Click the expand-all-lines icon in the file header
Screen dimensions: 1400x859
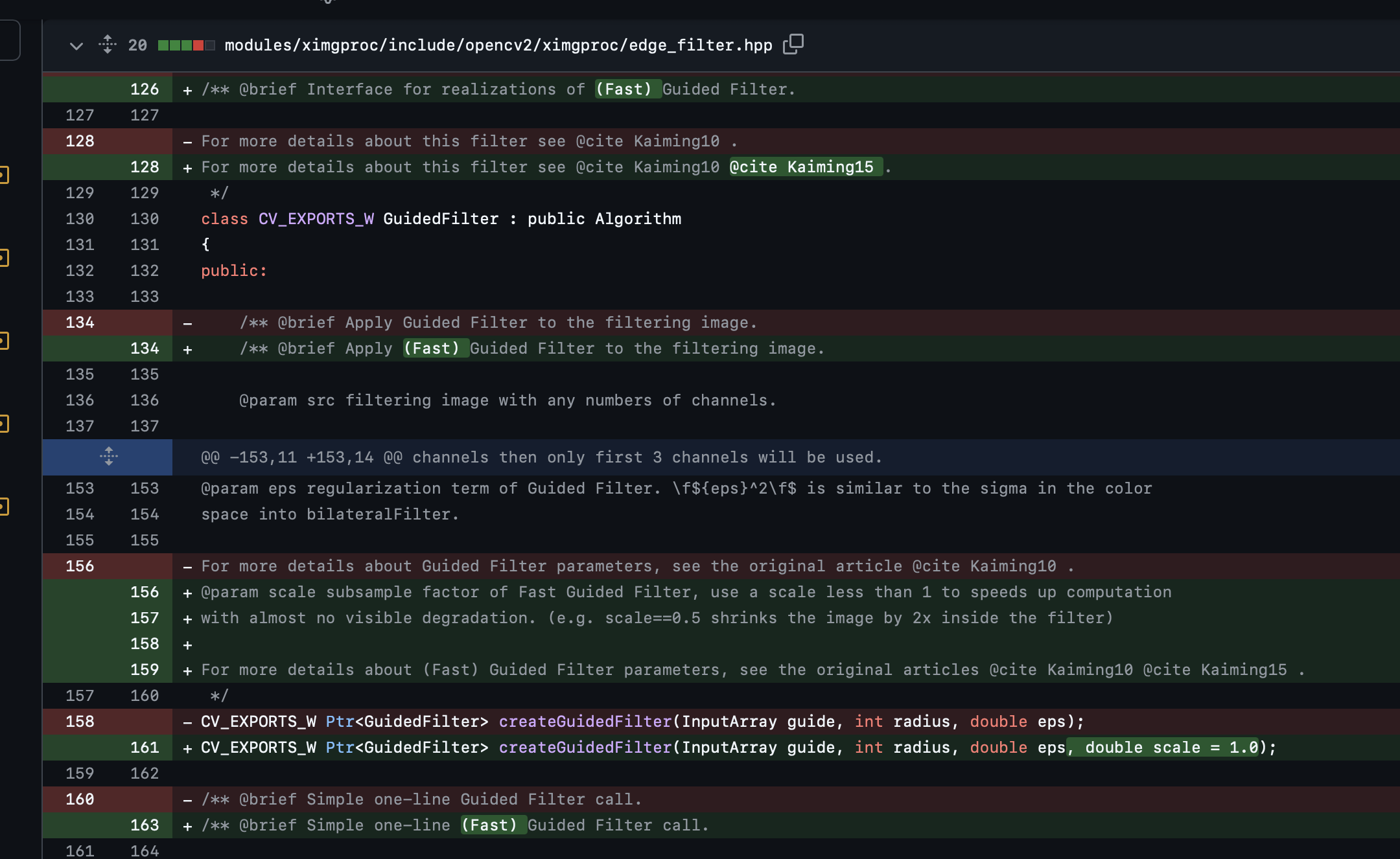(108, 45)
